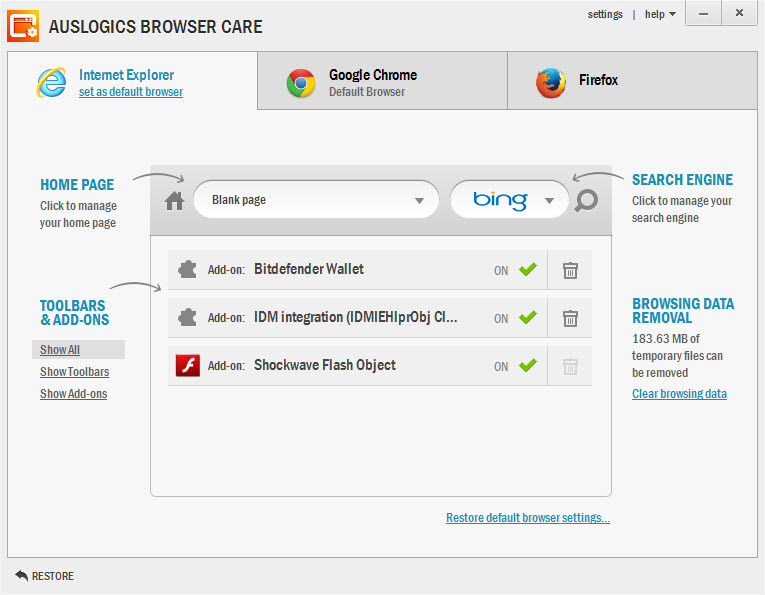Click the Auslogics Browser Care logo icon
This screenshot has height=595, width=765.
click(23, 26)
